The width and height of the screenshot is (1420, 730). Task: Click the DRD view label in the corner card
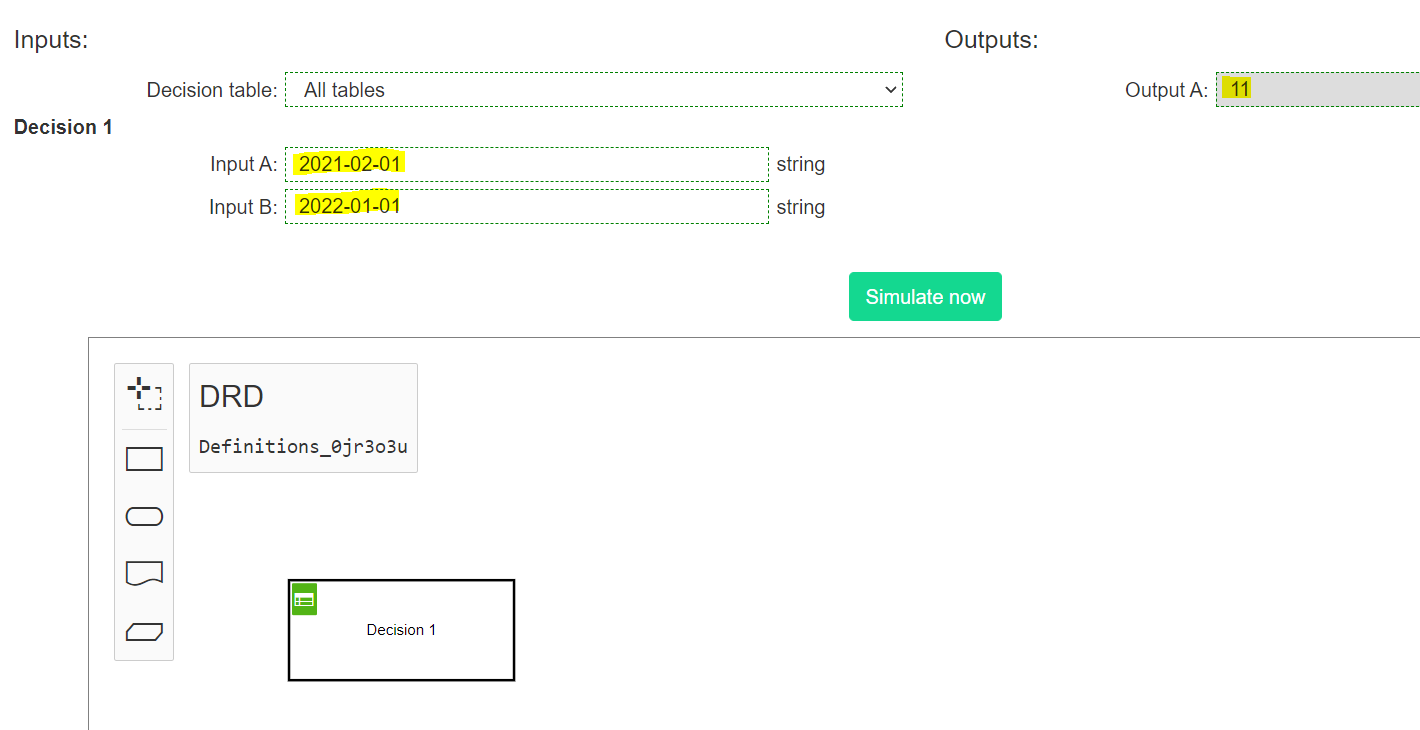[x=230, y=396]
